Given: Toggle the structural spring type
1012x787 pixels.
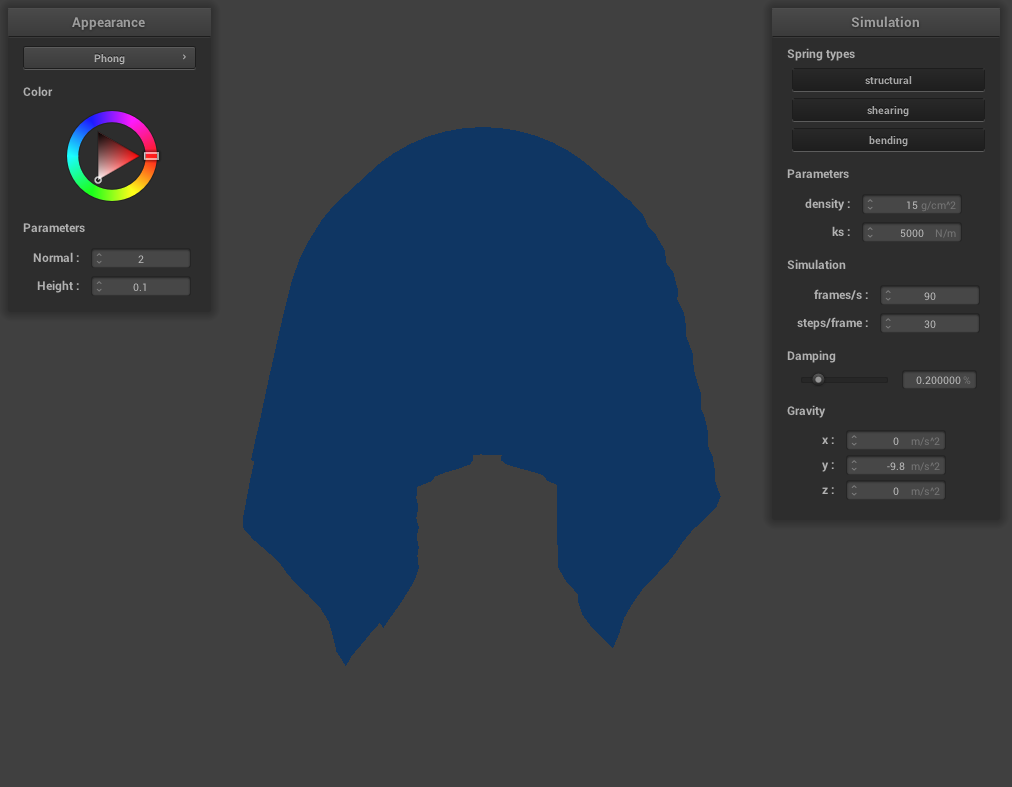Looking at the screenshot, I should [888, 80].
